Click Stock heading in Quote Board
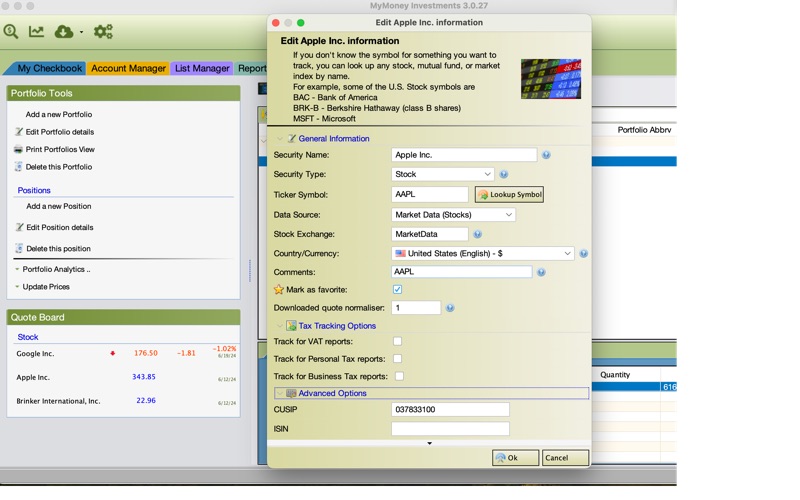The height and width of the screenshot is (500, 800). (x=28, y=337)
